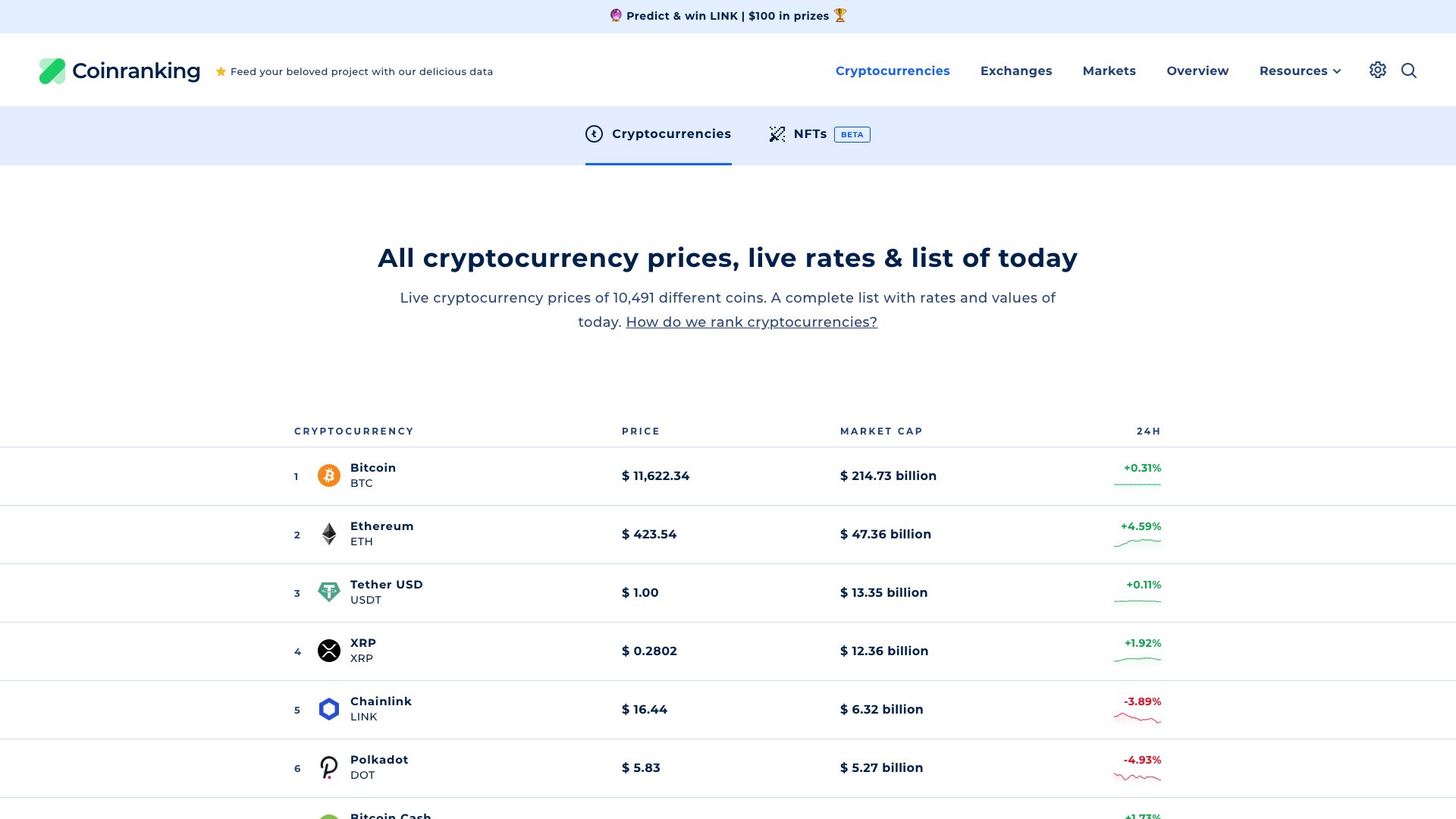Expand the Resources dropdown menu
This screenshot has height=819, width=1456.
[1300, 71]
